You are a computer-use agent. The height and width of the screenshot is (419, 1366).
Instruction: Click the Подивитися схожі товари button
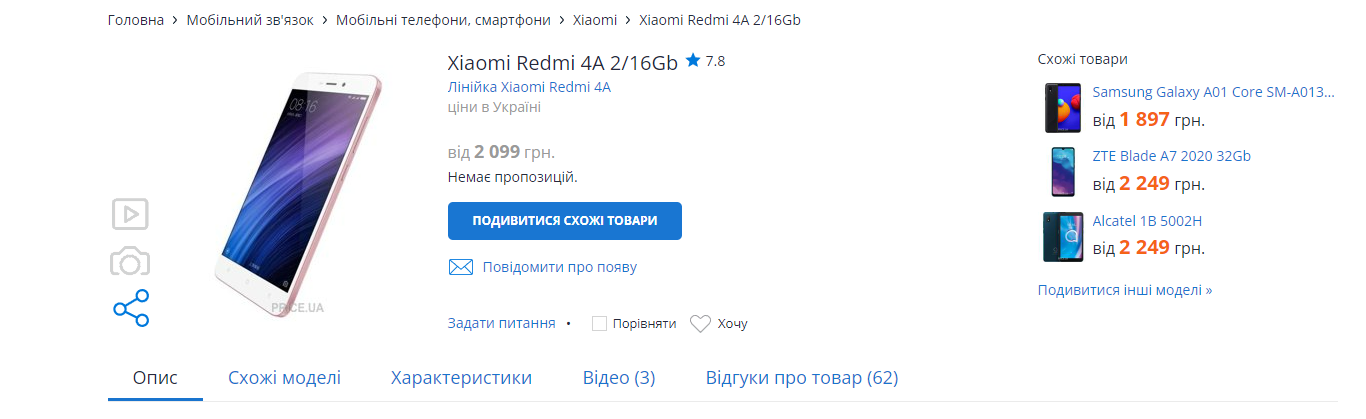(565, 221)
